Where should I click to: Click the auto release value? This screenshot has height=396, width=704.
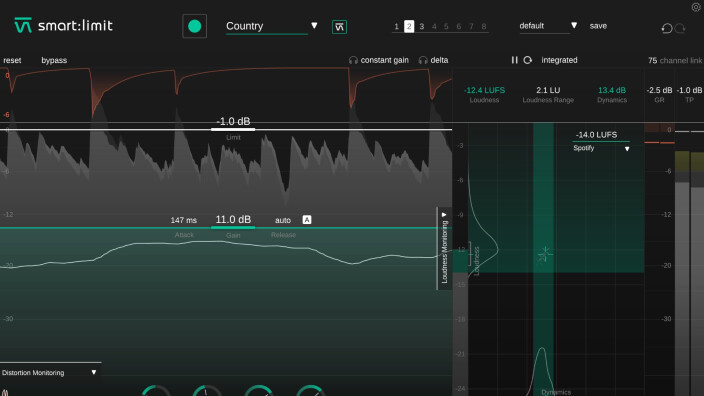coord(283,220)
